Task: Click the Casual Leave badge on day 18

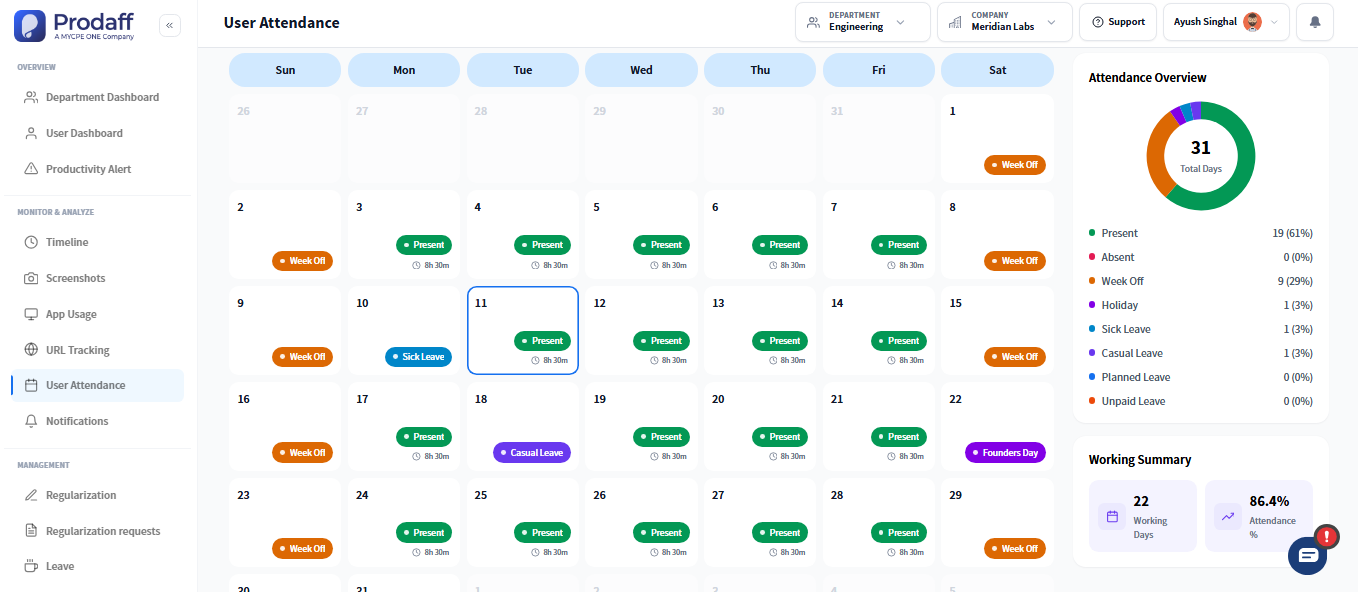Action: (531, 453)
